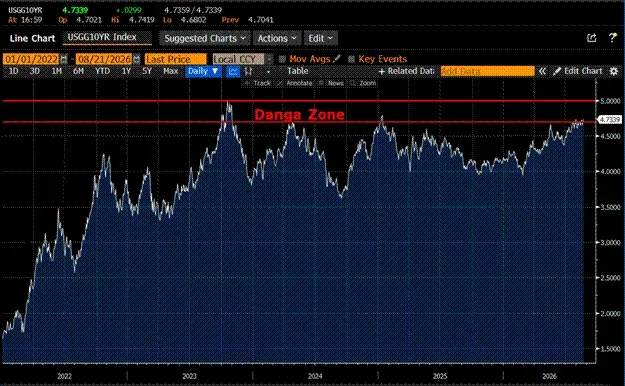Click the Edit Chart button
The image size is (625, 386).
tap(578, 71)
